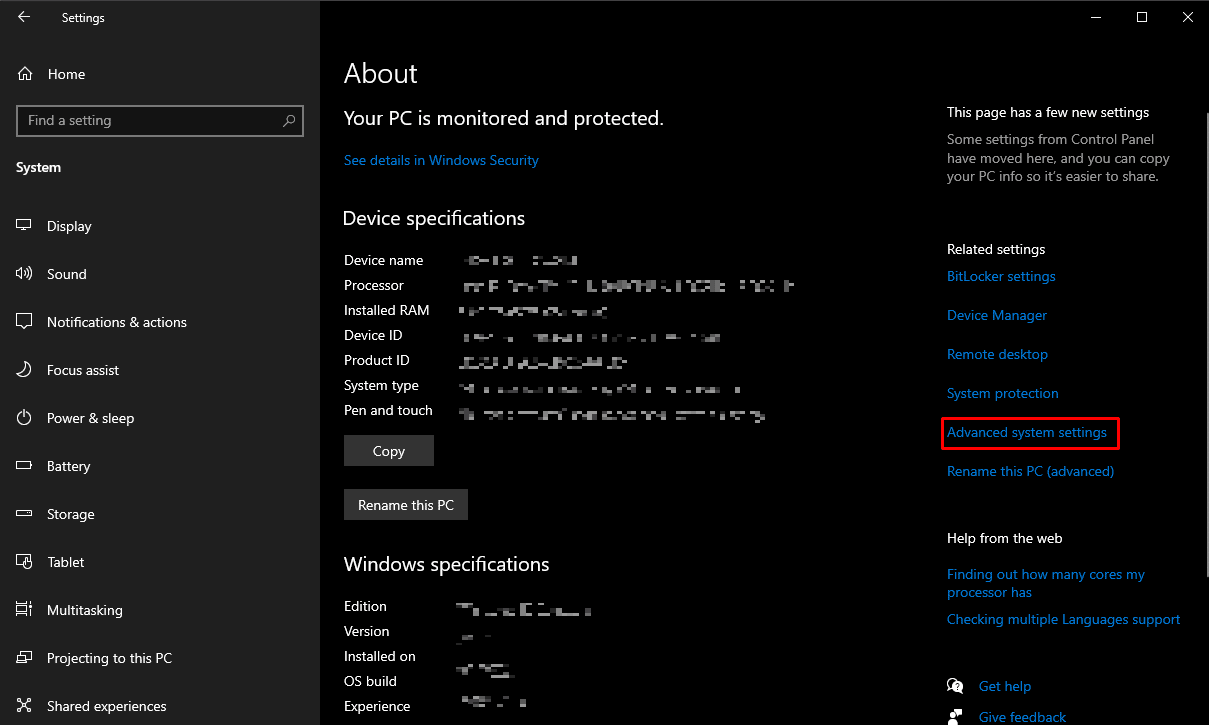Open Checking multiple Languages support link
This screenshot has height=725, width=1209.
[1064, 619]
